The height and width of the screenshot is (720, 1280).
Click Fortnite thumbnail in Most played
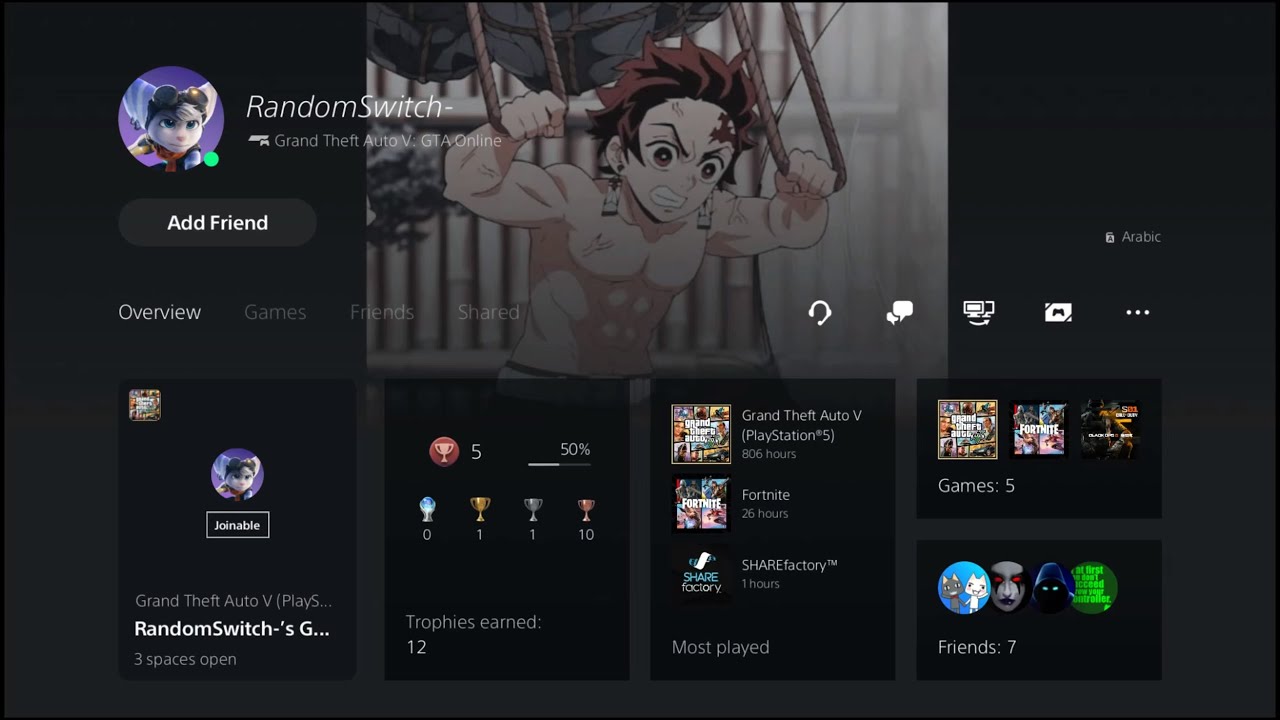(701, 504)
